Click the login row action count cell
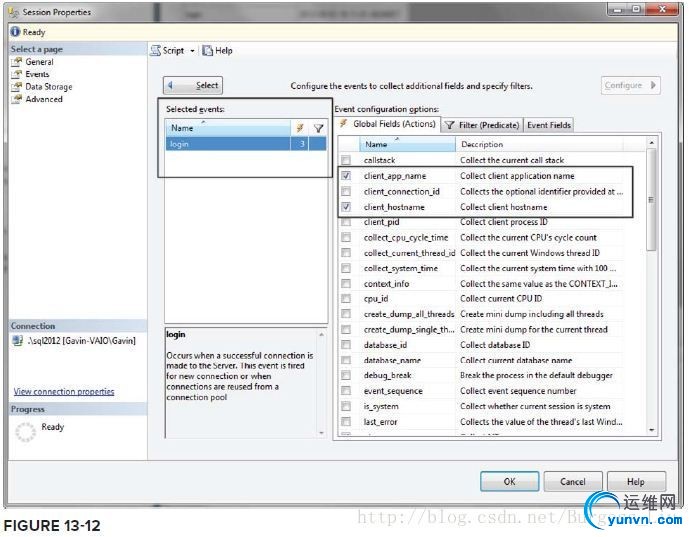This screenshot has width=689, height=537. click(x=302, y=144)
